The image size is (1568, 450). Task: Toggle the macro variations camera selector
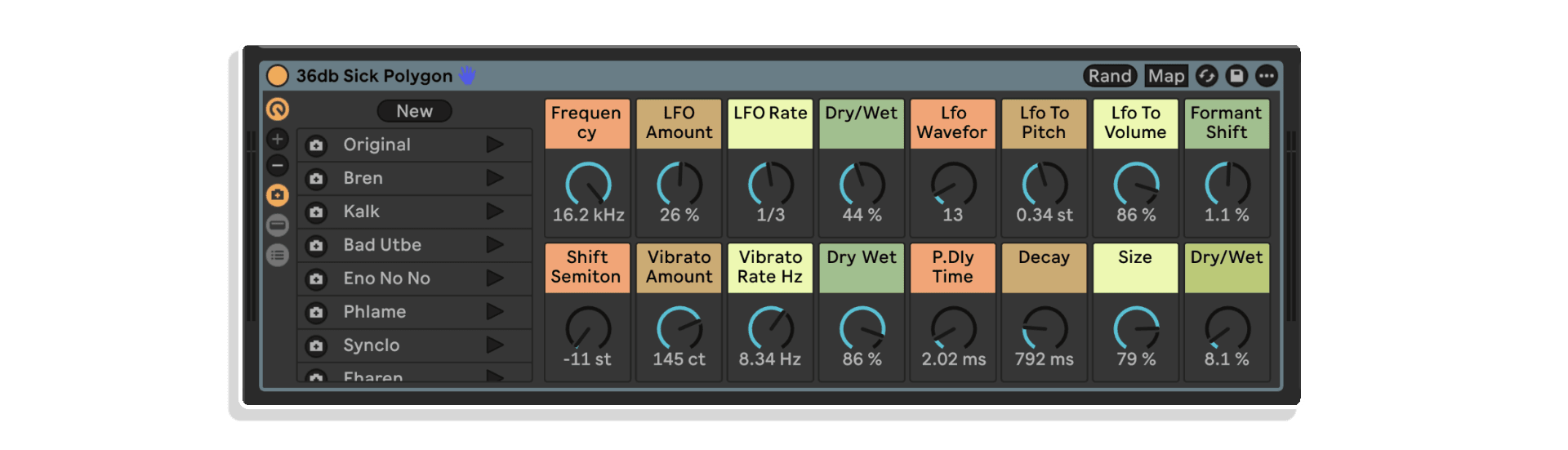(x=278, y=195)
